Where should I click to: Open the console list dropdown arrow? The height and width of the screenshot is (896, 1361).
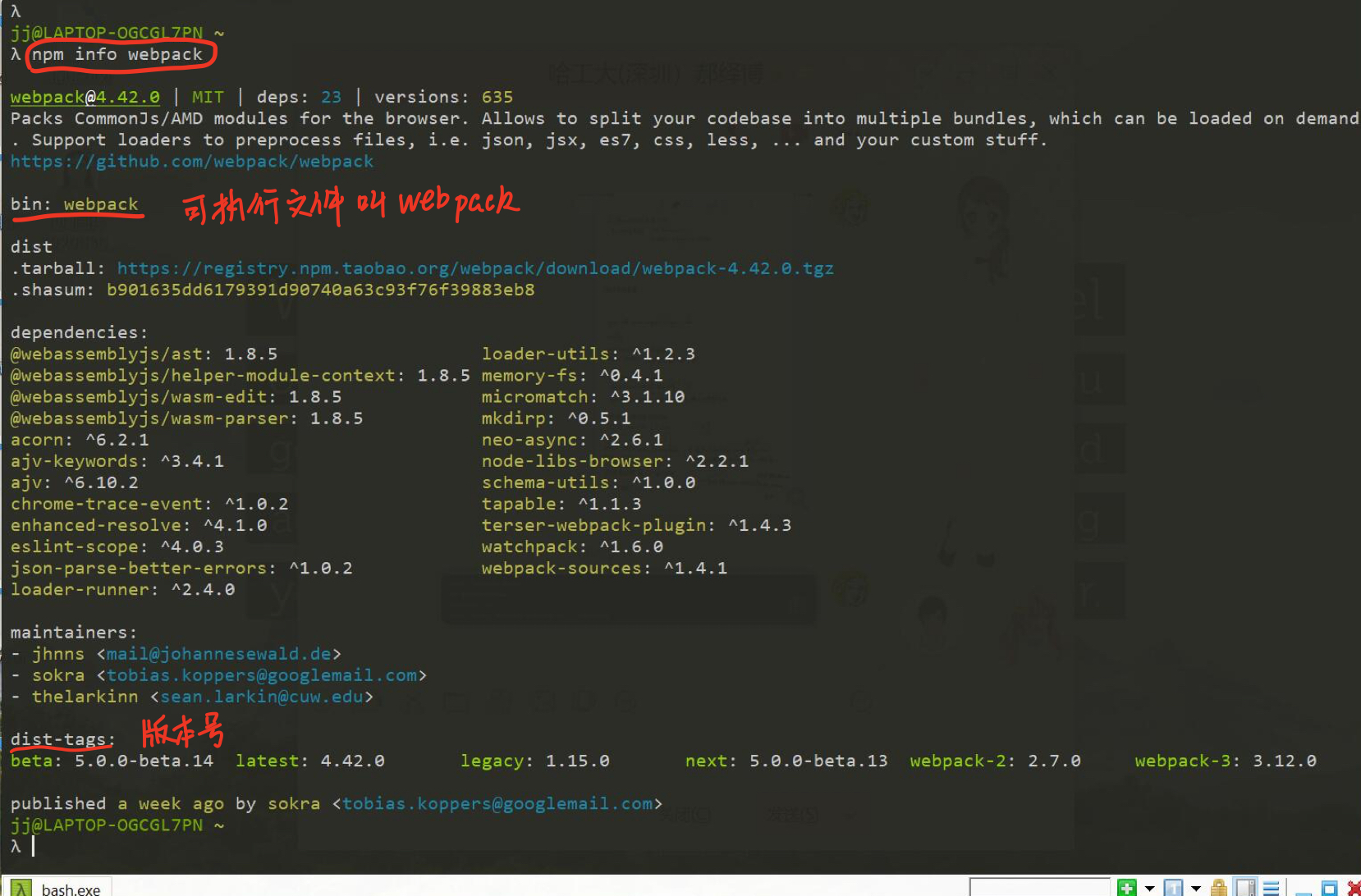click(1196, 888)
